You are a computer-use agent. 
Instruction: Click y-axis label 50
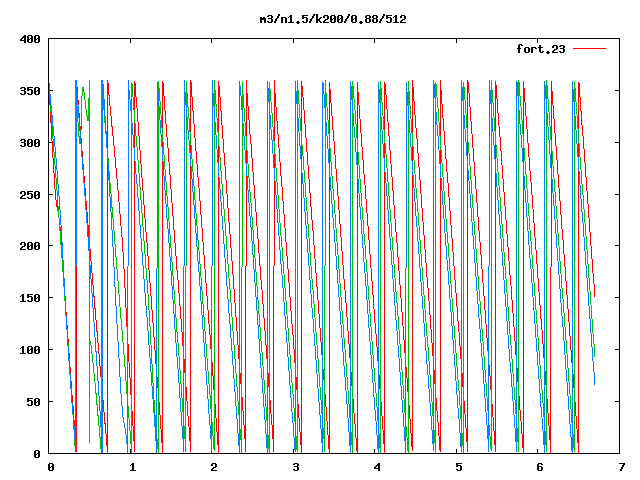click(34, 402)
